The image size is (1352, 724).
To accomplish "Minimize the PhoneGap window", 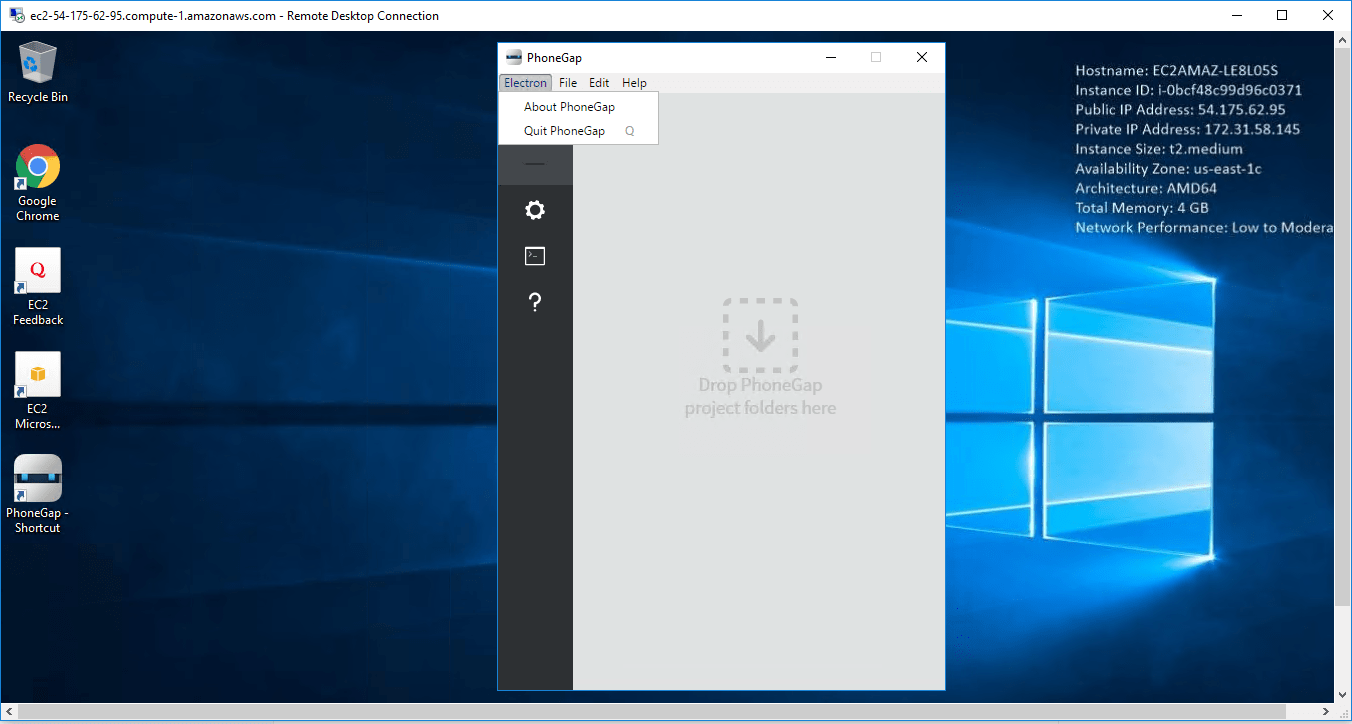I will (x=830, y=58).
